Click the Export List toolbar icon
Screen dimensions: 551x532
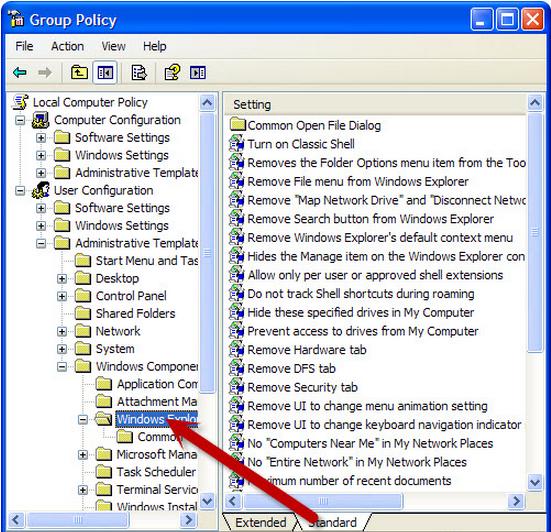[139, 72]
